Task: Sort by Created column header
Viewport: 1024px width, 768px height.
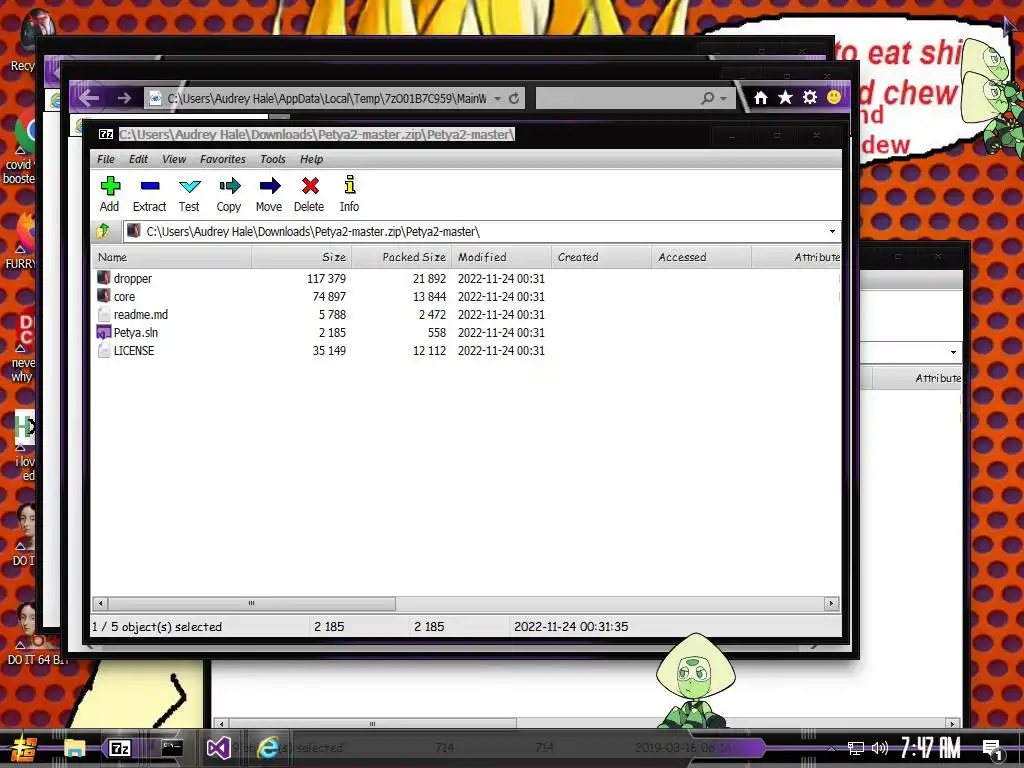Action: click(601, 257)
